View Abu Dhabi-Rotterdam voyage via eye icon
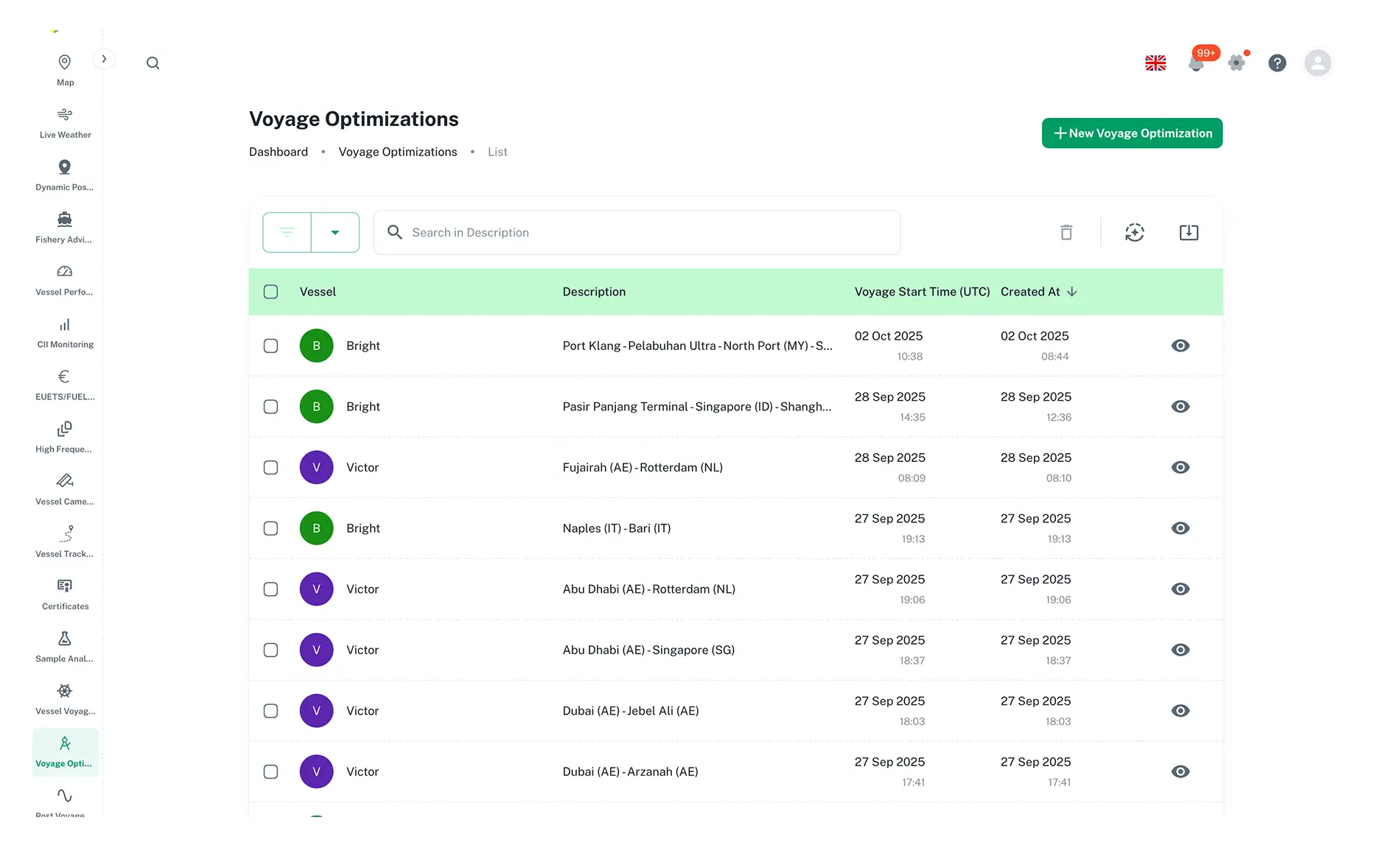1400x848 pixels. coord(1180,589)
